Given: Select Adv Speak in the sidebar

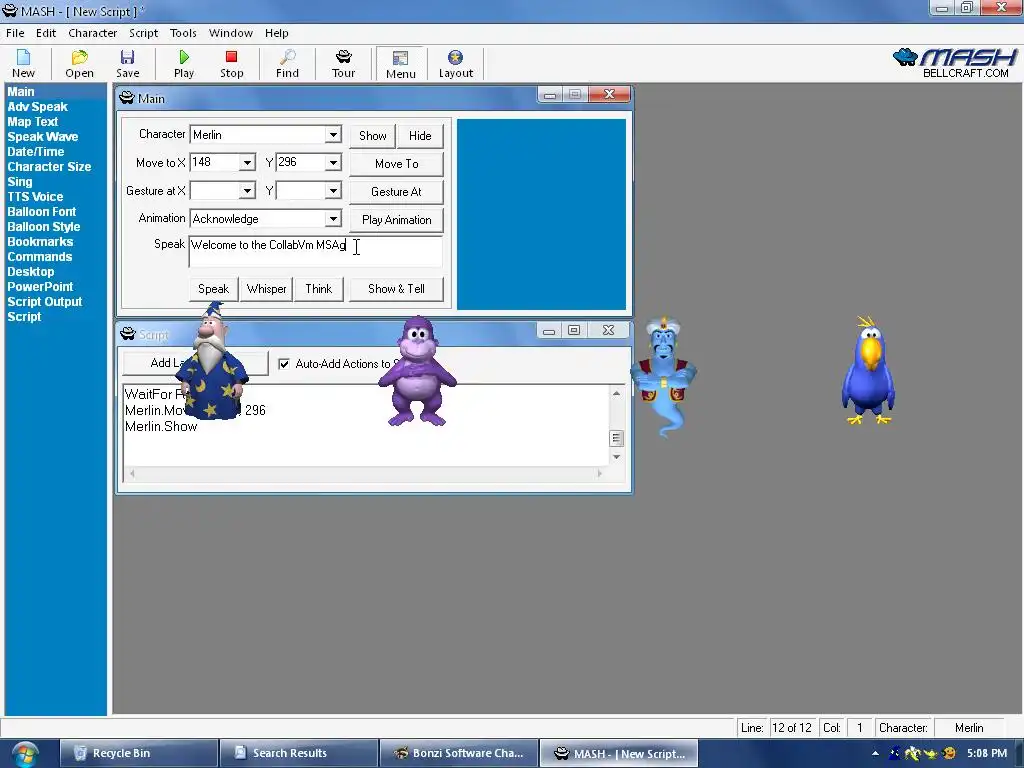Looking at the screenshot, I should (37, 106).
